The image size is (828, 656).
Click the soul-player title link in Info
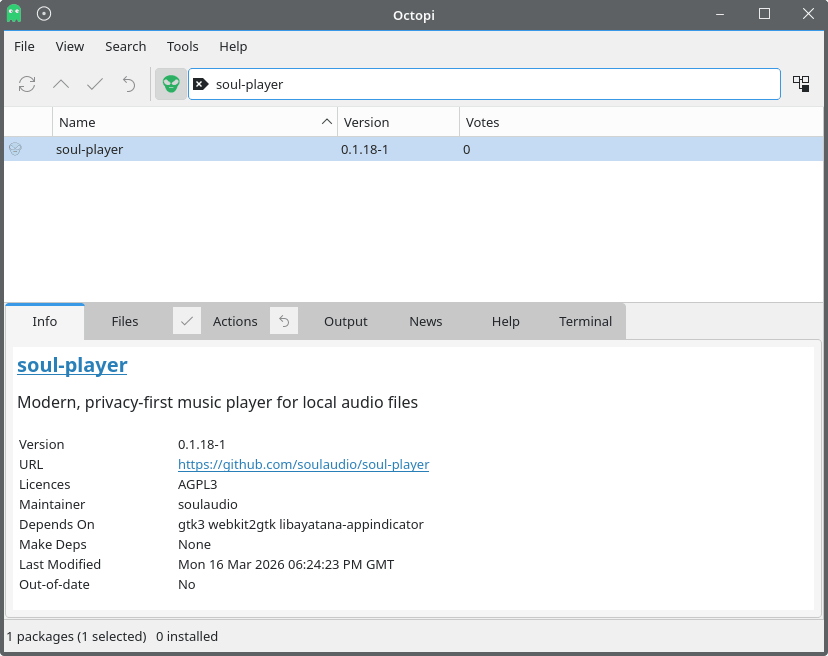72,365
